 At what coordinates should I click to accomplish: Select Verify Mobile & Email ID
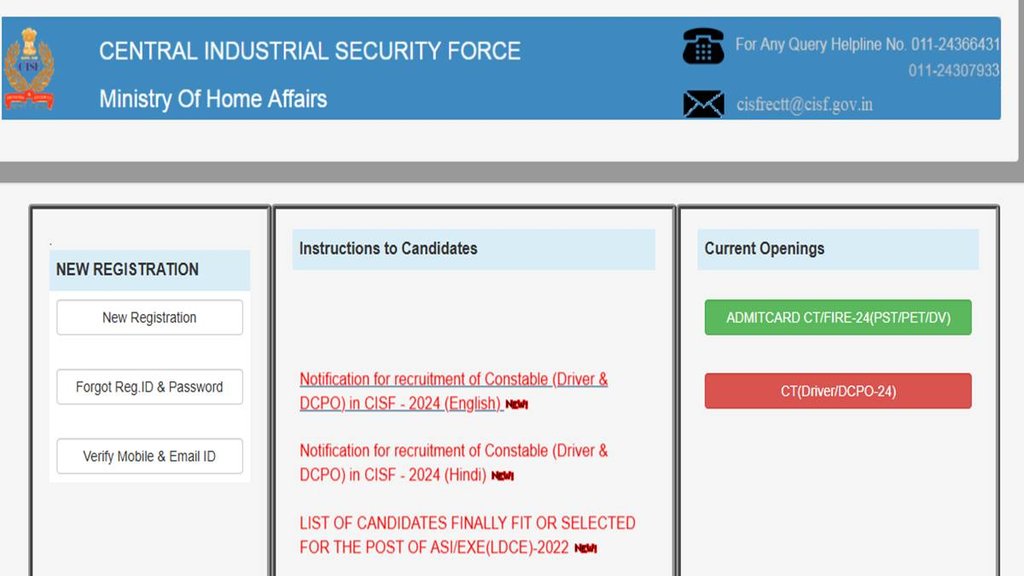tap(150, 456)
